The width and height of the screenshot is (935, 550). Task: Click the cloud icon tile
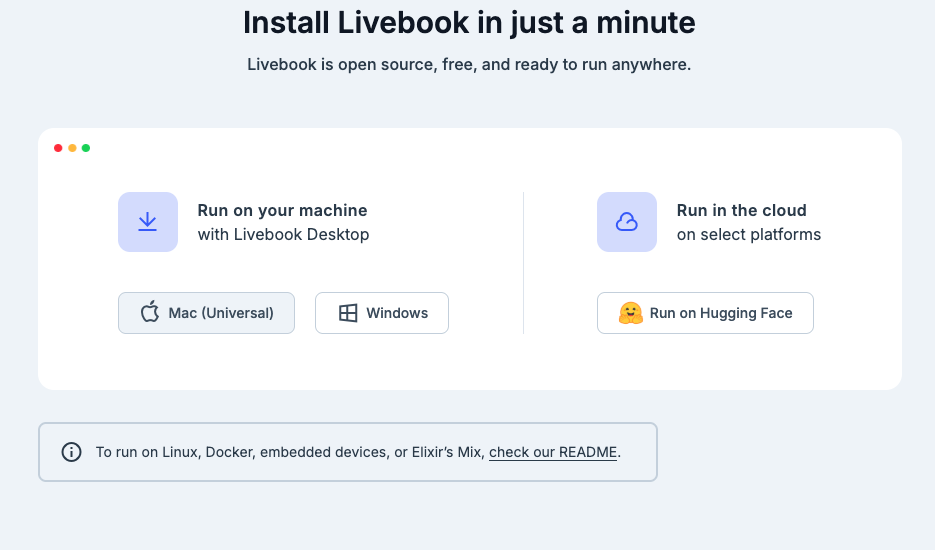pyautogui.click(x=627, y=222)
